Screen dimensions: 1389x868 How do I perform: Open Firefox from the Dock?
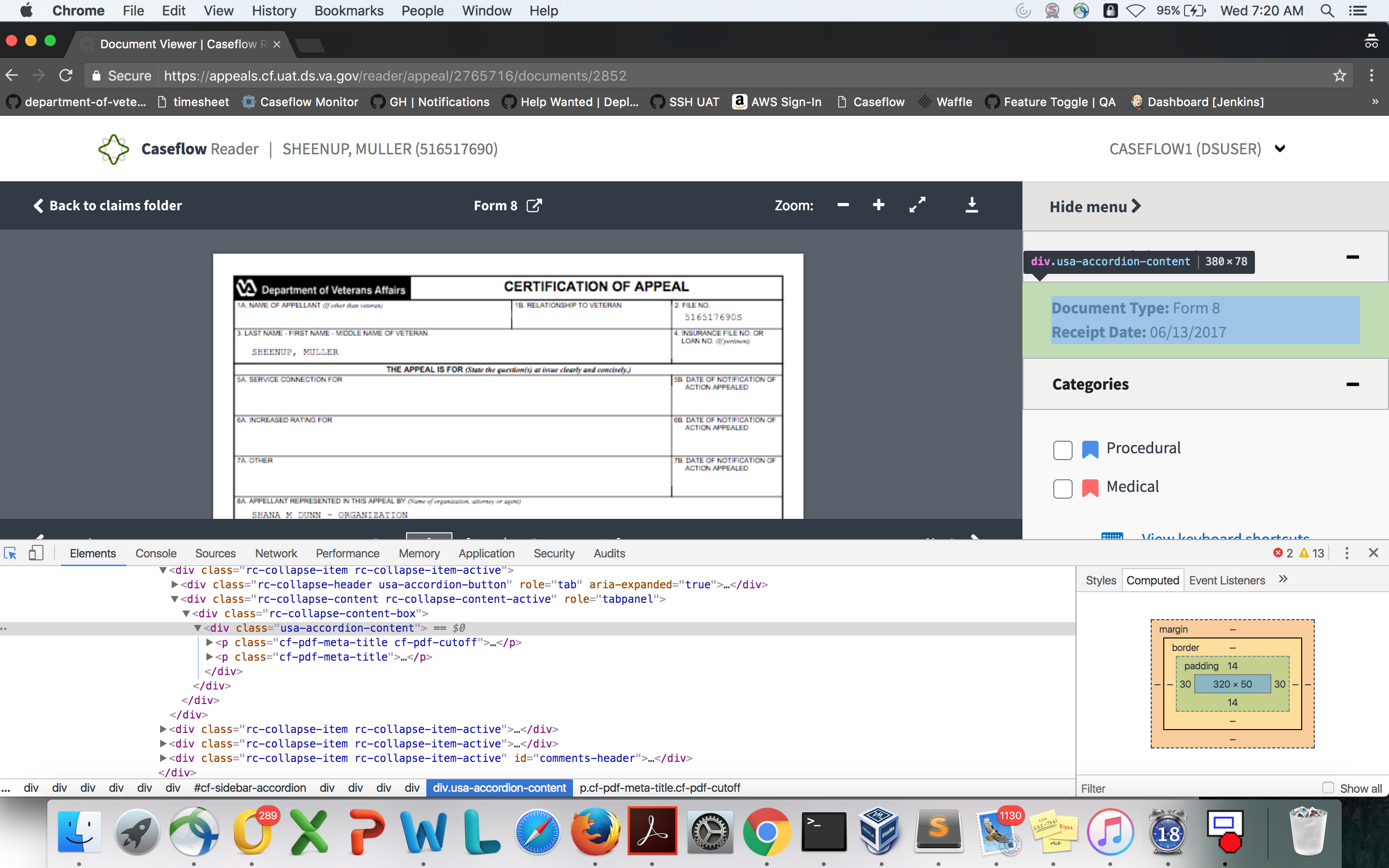coord(595,831)
